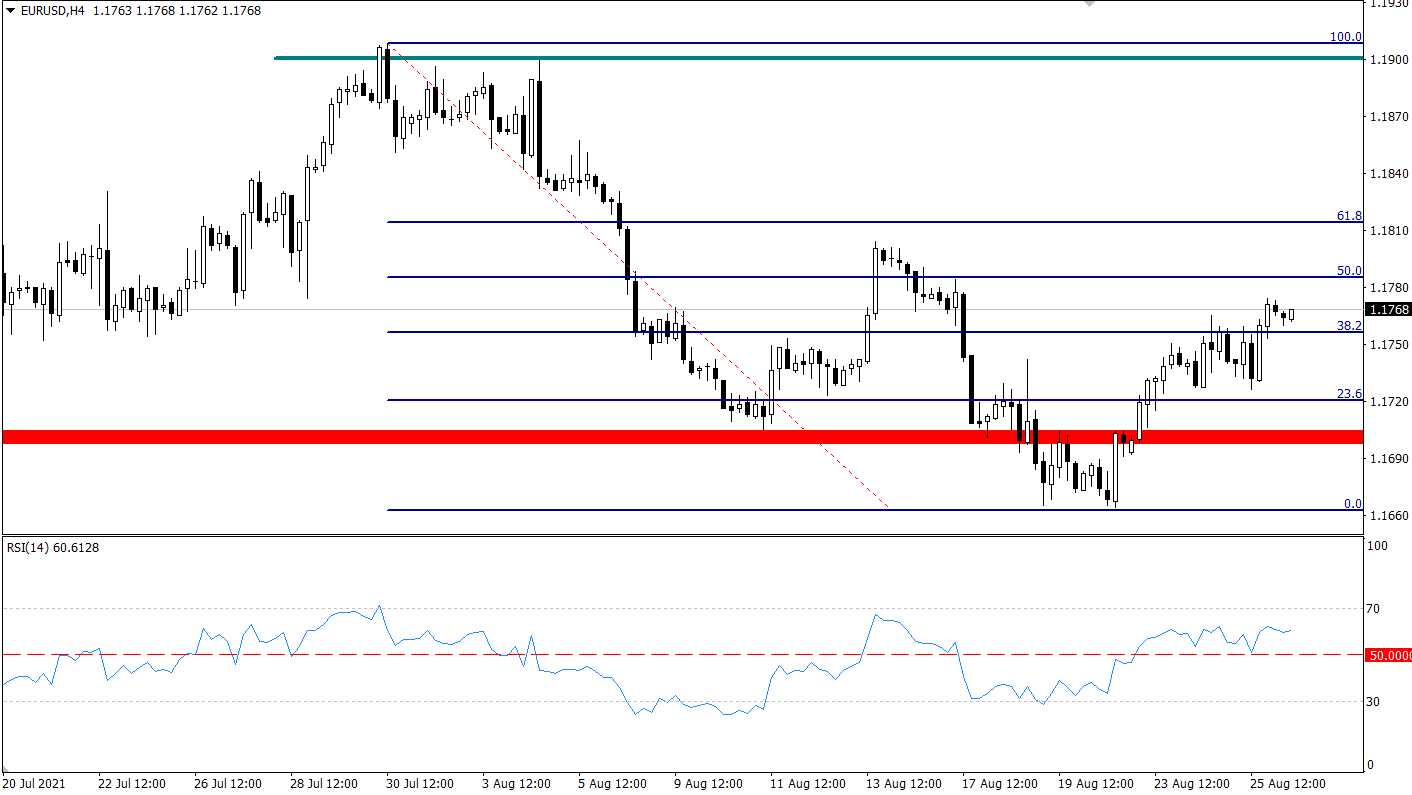Click the Fibonacci 38.2 level label

point(1349,325)
